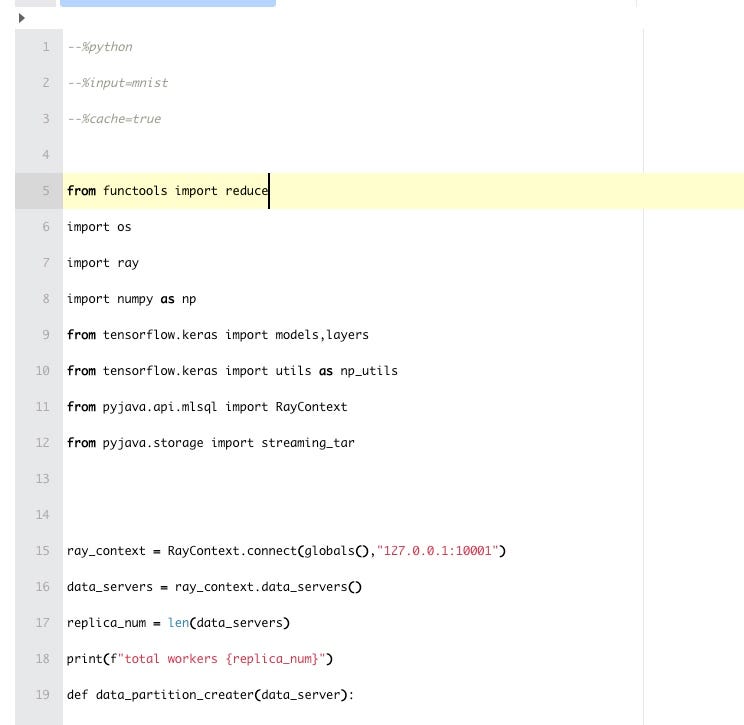Click the 'import RayContext' line
Viewport: 744px width, 725px height.
pyautogui.click(x=207, y=407)
